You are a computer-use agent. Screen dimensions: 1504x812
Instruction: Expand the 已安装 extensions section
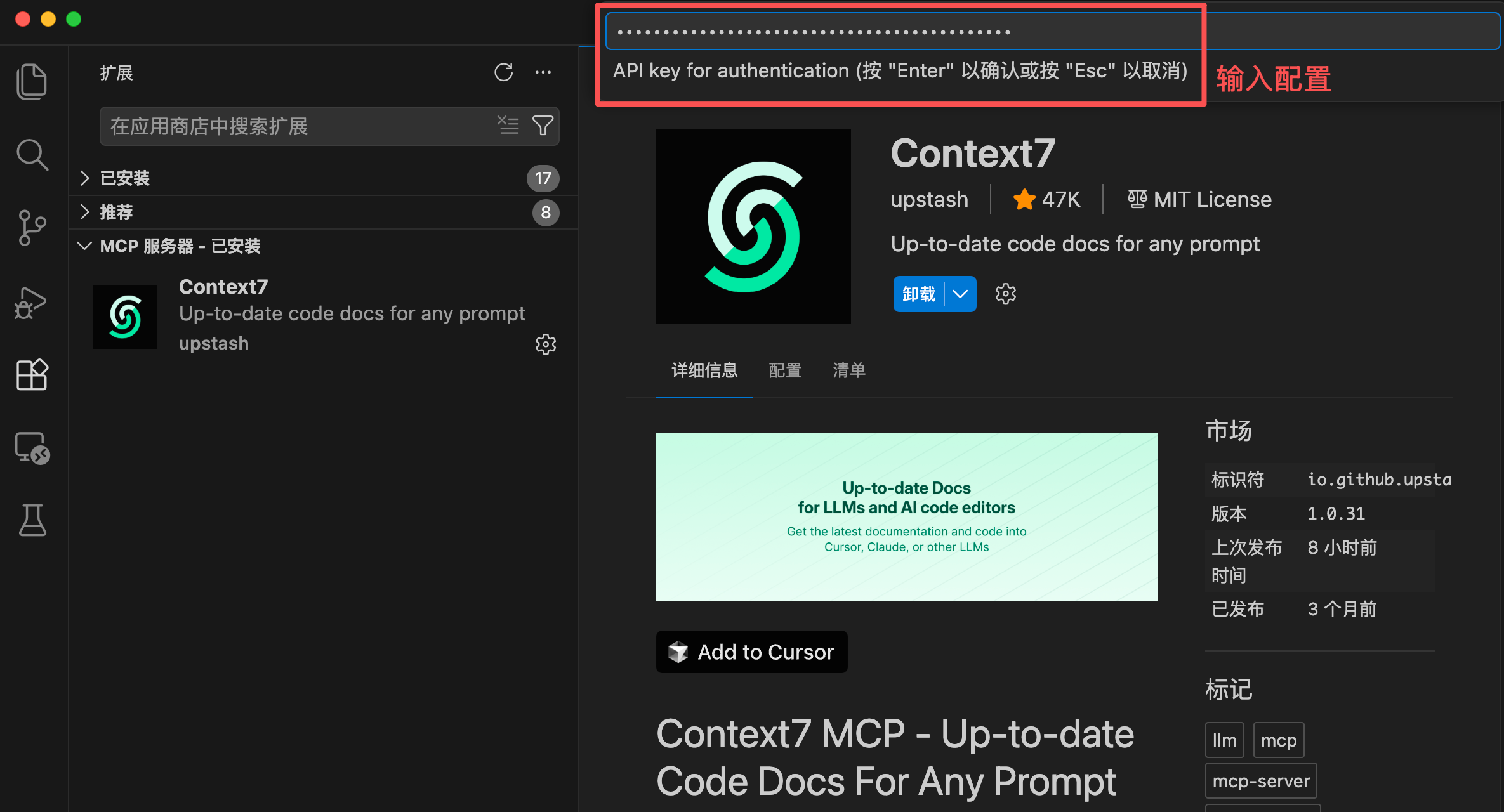124,178
